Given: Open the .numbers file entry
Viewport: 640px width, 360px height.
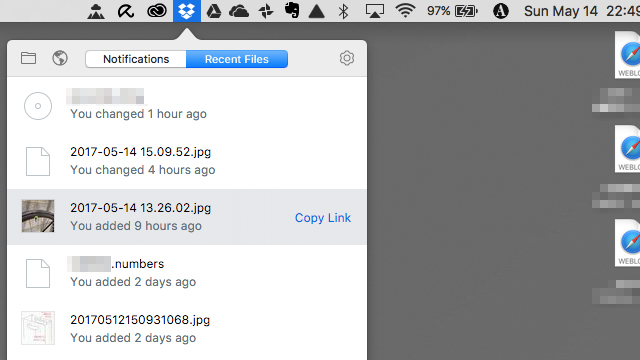Looking at the screenshot, I should (187, 273).
